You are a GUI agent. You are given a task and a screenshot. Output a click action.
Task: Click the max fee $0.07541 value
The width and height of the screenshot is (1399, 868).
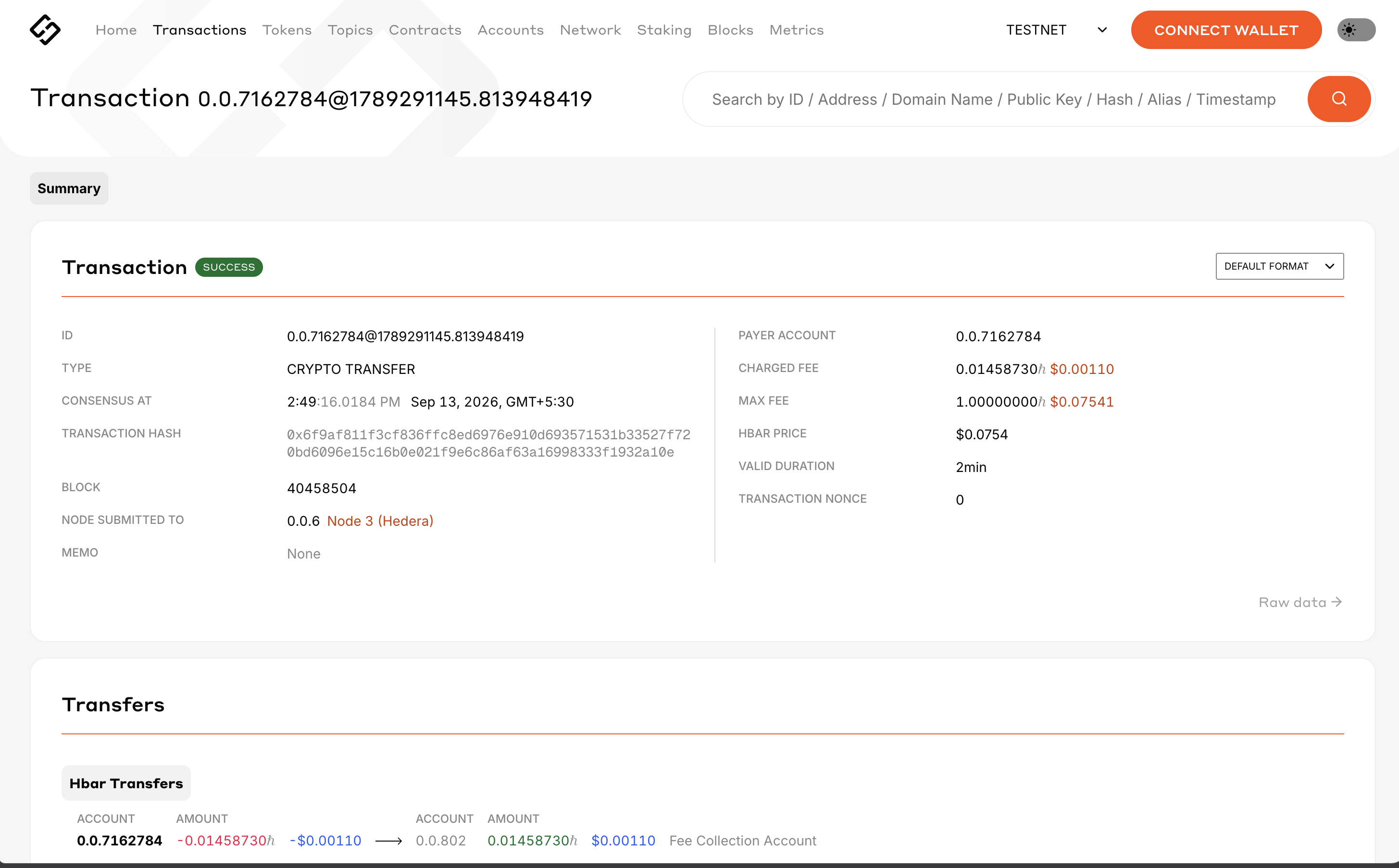[x=1082, y=402]
